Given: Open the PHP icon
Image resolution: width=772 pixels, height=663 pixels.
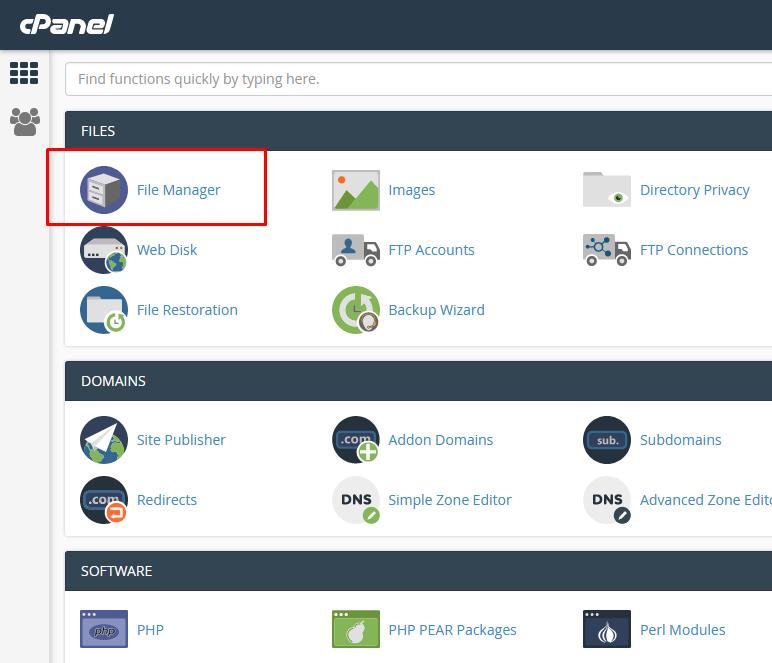Looking at the screenshot, I should [104, 629].
